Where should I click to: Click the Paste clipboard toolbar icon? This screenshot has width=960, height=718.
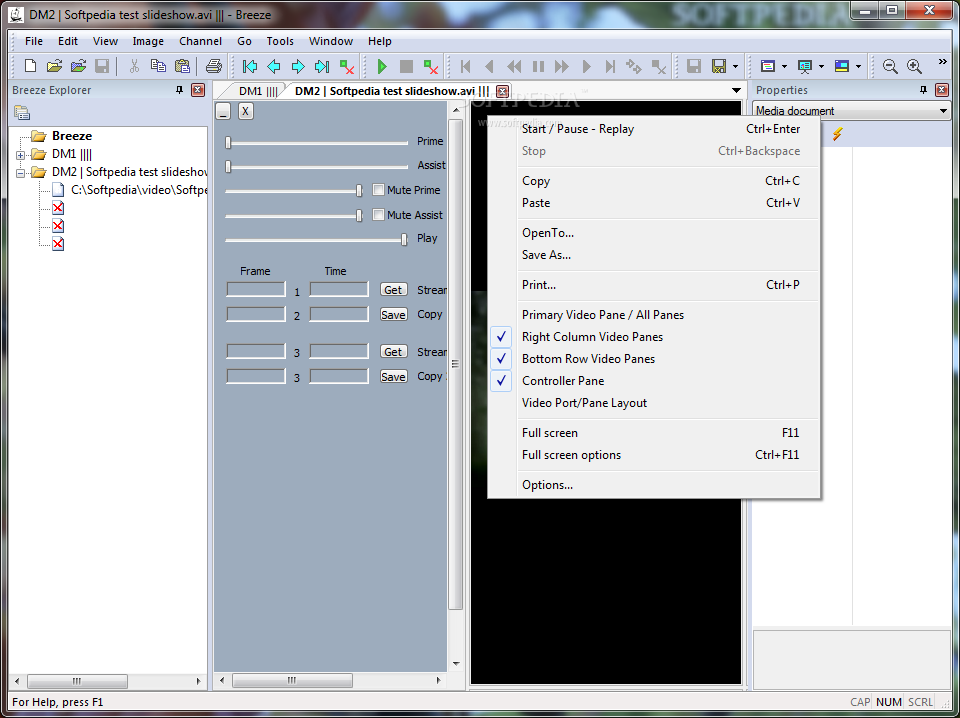[182, 66]
